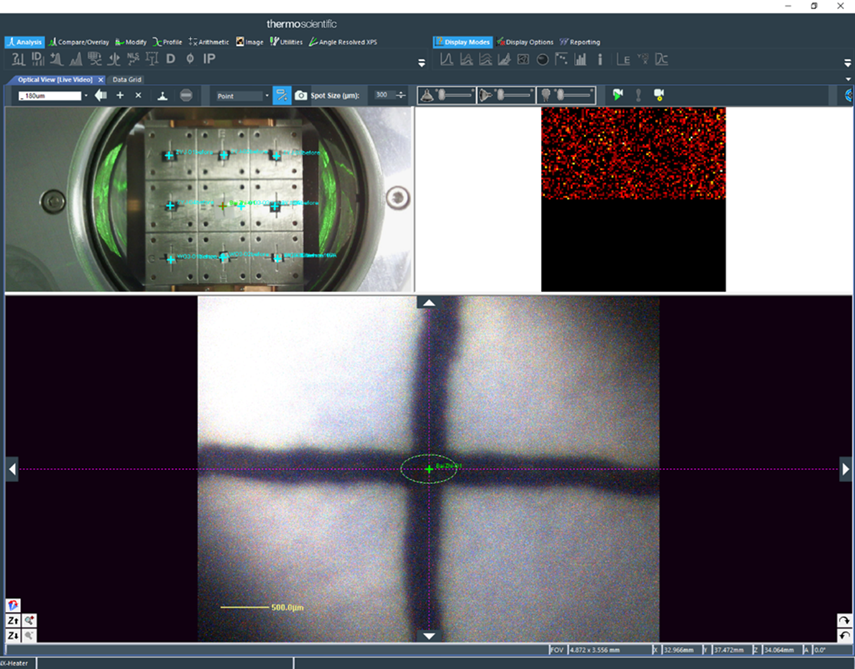Switch to the Data Grid tab
The width and height of the screenshot is (855, 669).
pos(127,79)
